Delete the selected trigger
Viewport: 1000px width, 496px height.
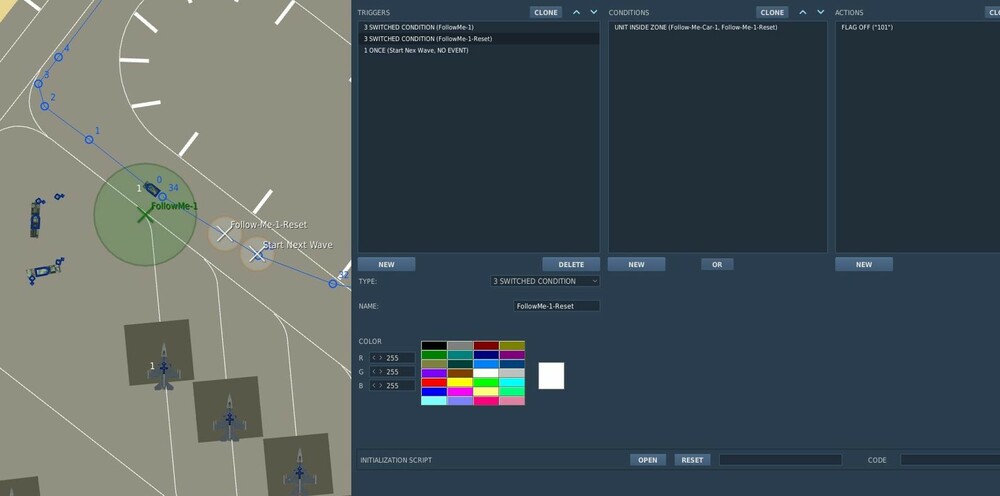click(x=571, y=265)
